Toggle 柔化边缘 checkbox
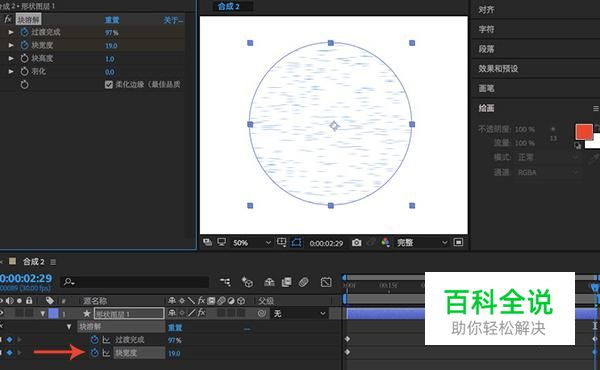 point(109,85)
